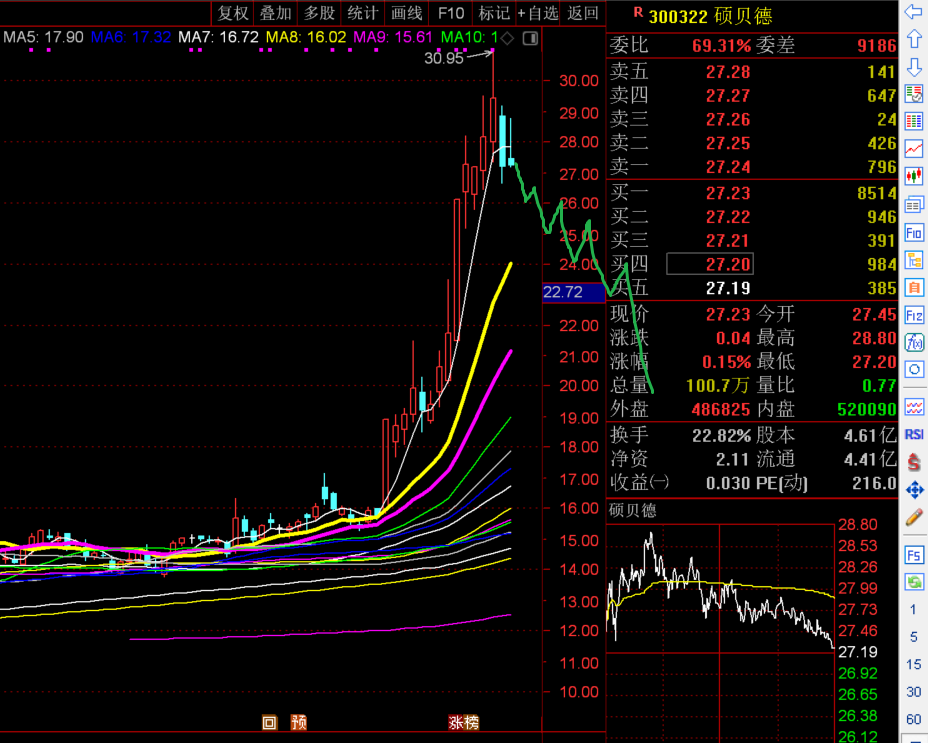The width and height of the screenshot is (928, 743).
Task: Click the back left-arrow icon in sidebar
Action: click(914, 11)
